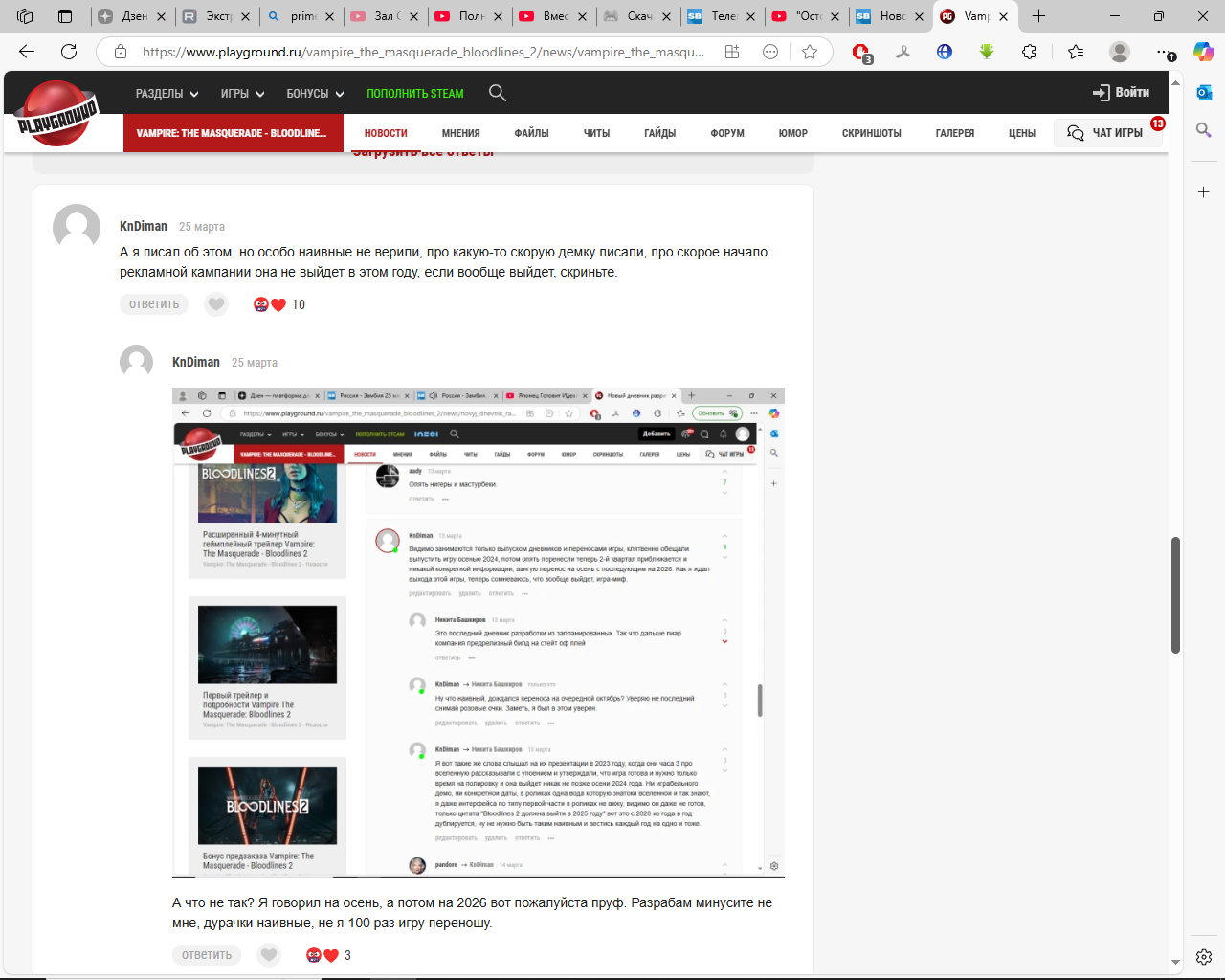Add an app to Edge sidebar
The height and width of the screenshot is (980, 1225).
[x=1204, y=192]
